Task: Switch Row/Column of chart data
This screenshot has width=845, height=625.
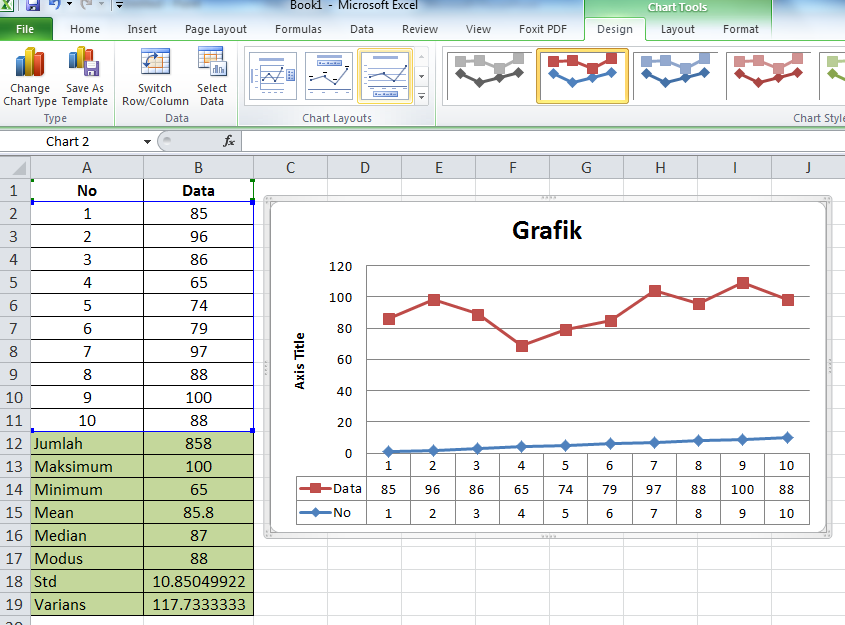Action: pos(155,77)
